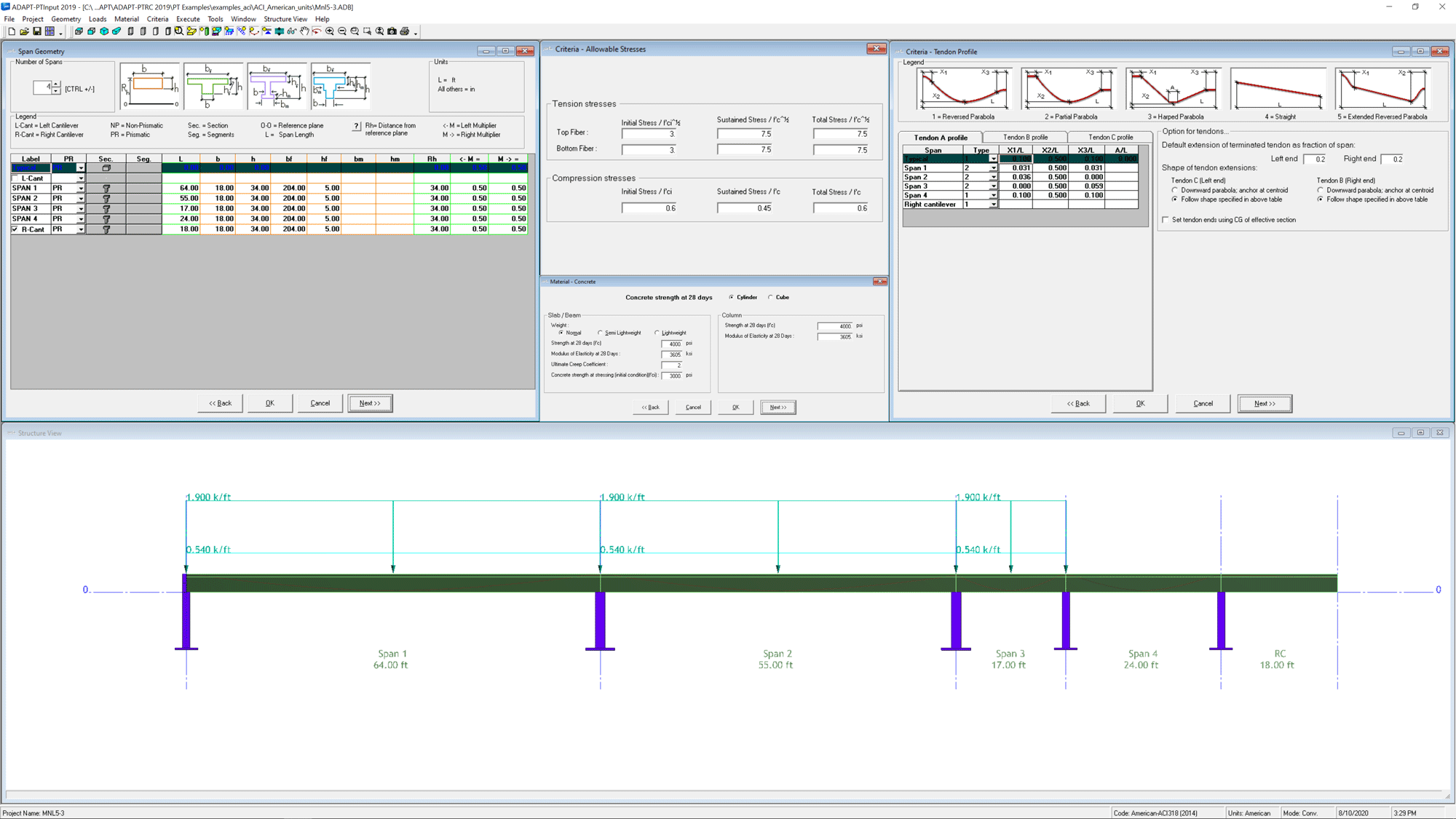Click the printer icon in toolbar
This screenshot has height=819, width=1456.
pyautogui.click(x=405, y=31)
